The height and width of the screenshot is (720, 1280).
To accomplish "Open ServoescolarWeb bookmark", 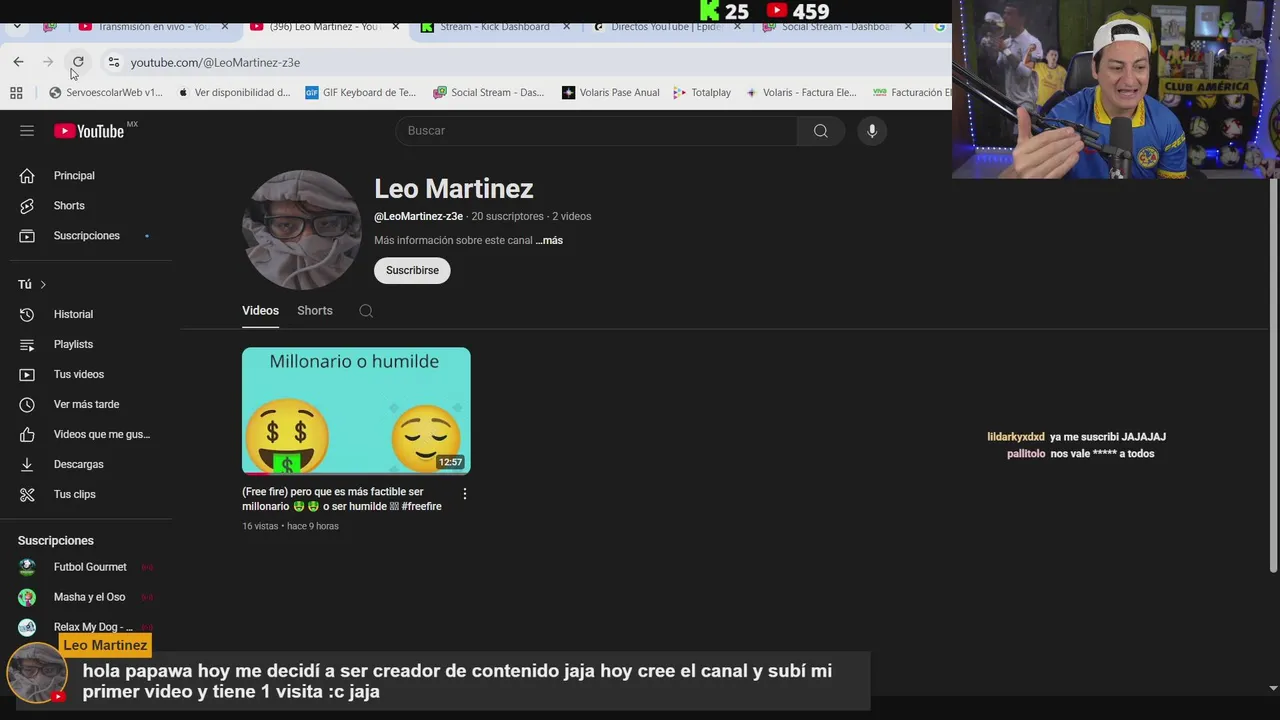I will coord(106,92).
